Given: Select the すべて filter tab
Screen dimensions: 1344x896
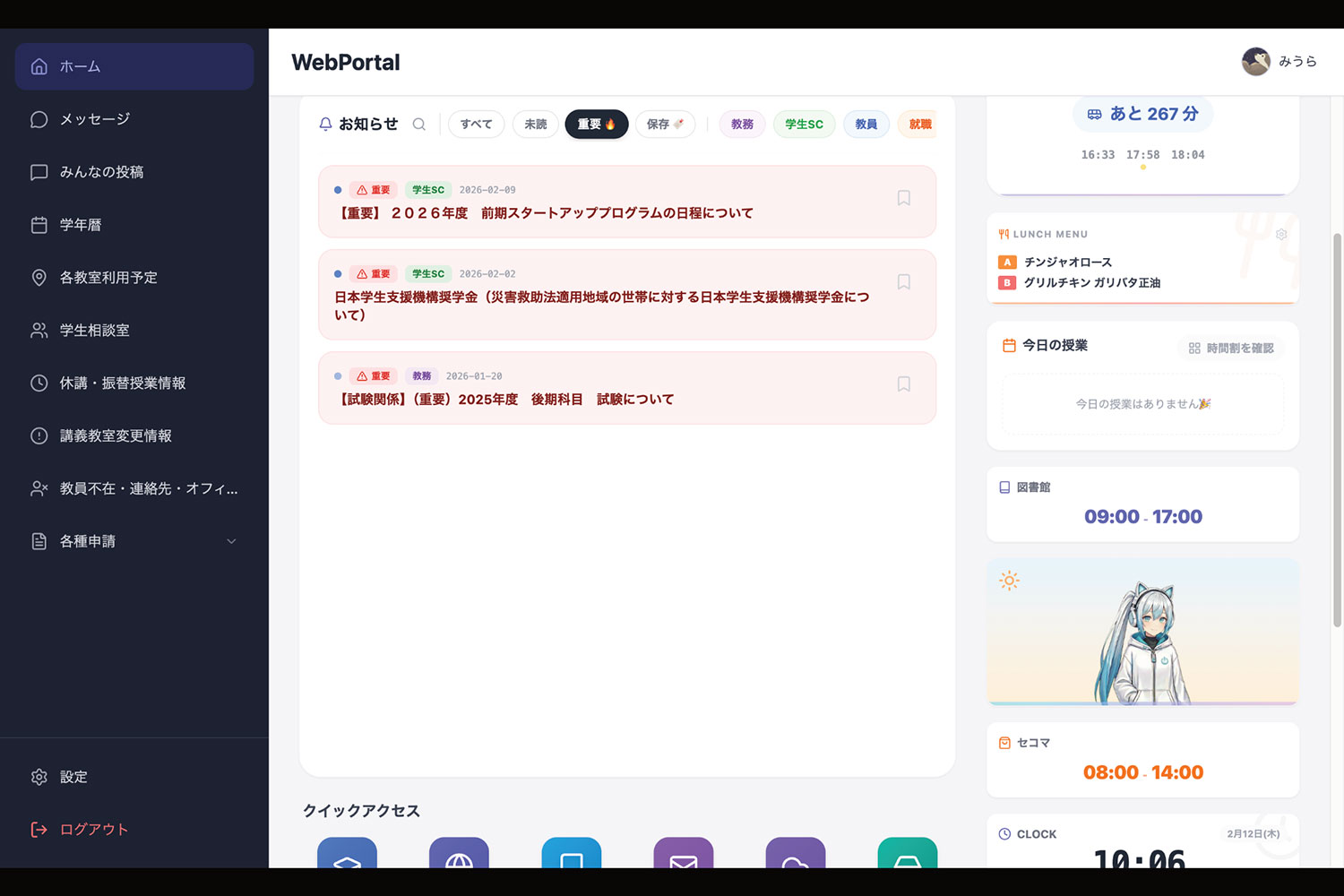Looking at the screenshot, I should [x=476, y=125].
